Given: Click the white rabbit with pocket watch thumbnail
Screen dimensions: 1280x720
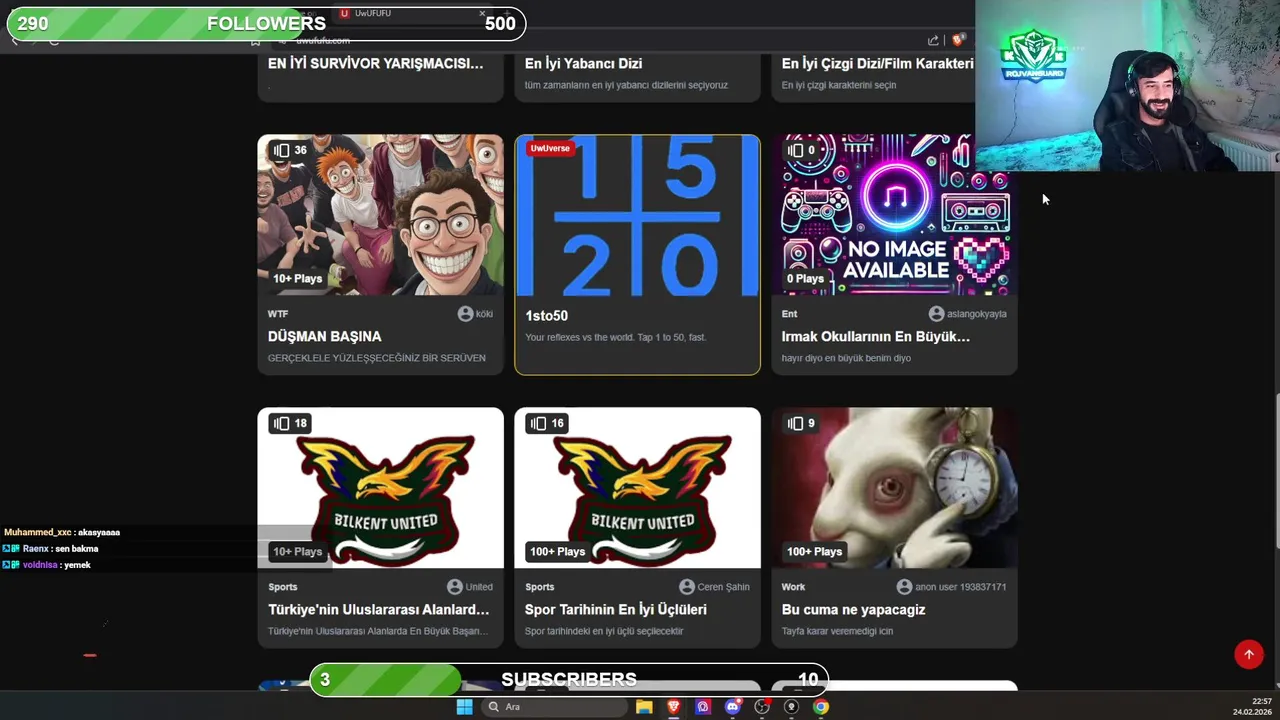Looking at the screenshot, I should [x=894, y=488].
